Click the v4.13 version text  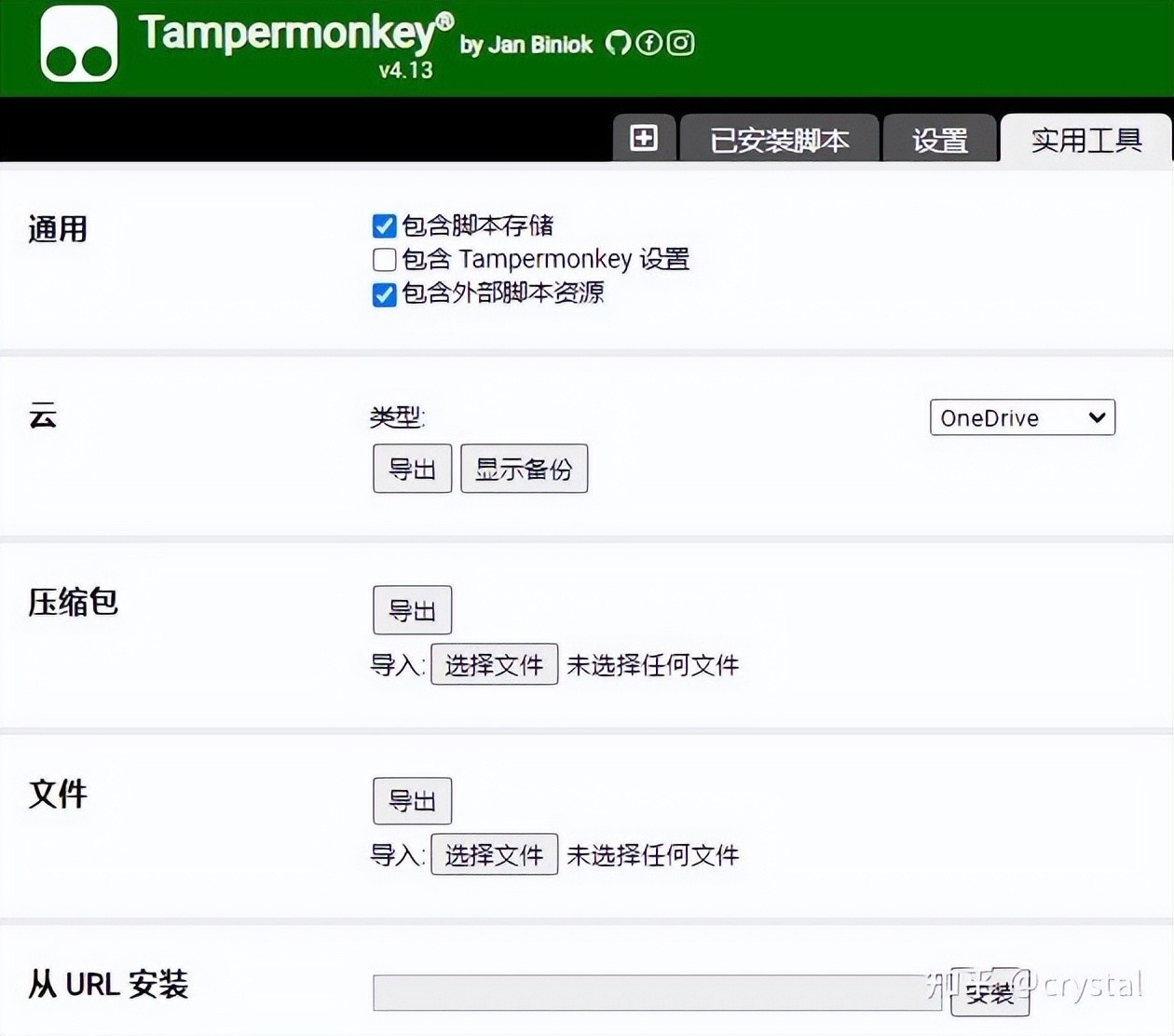pyautogui.click(x=405, y=70)
